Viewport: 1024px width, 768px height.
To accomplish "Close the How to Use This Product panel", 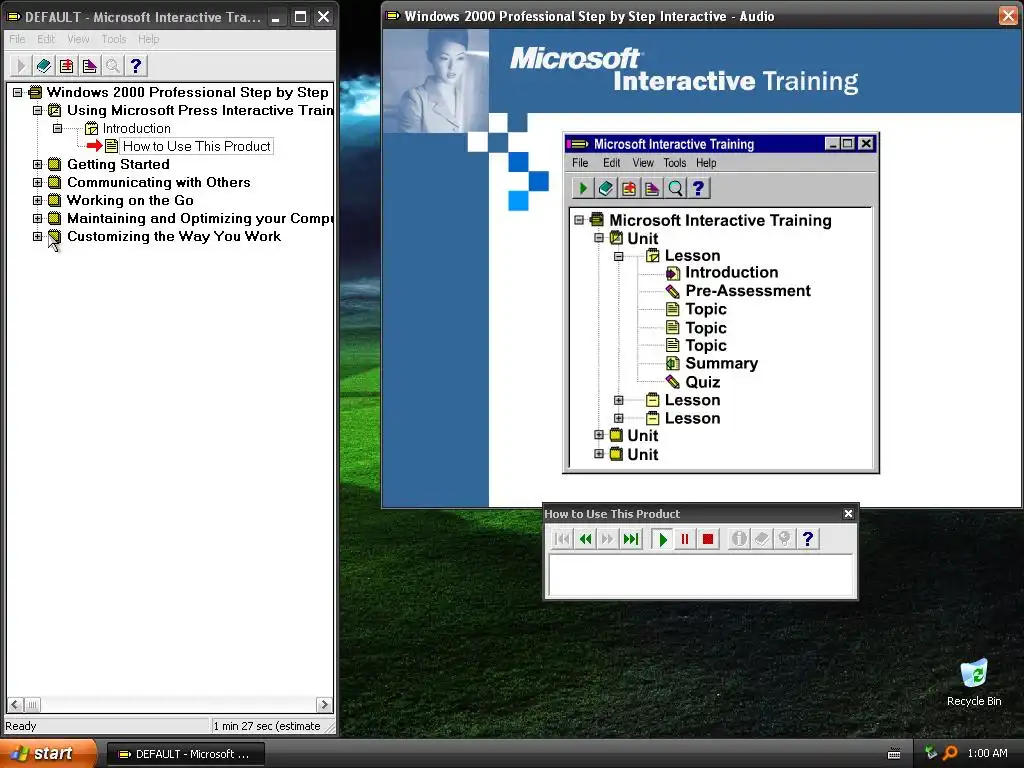I will point(848,514).
